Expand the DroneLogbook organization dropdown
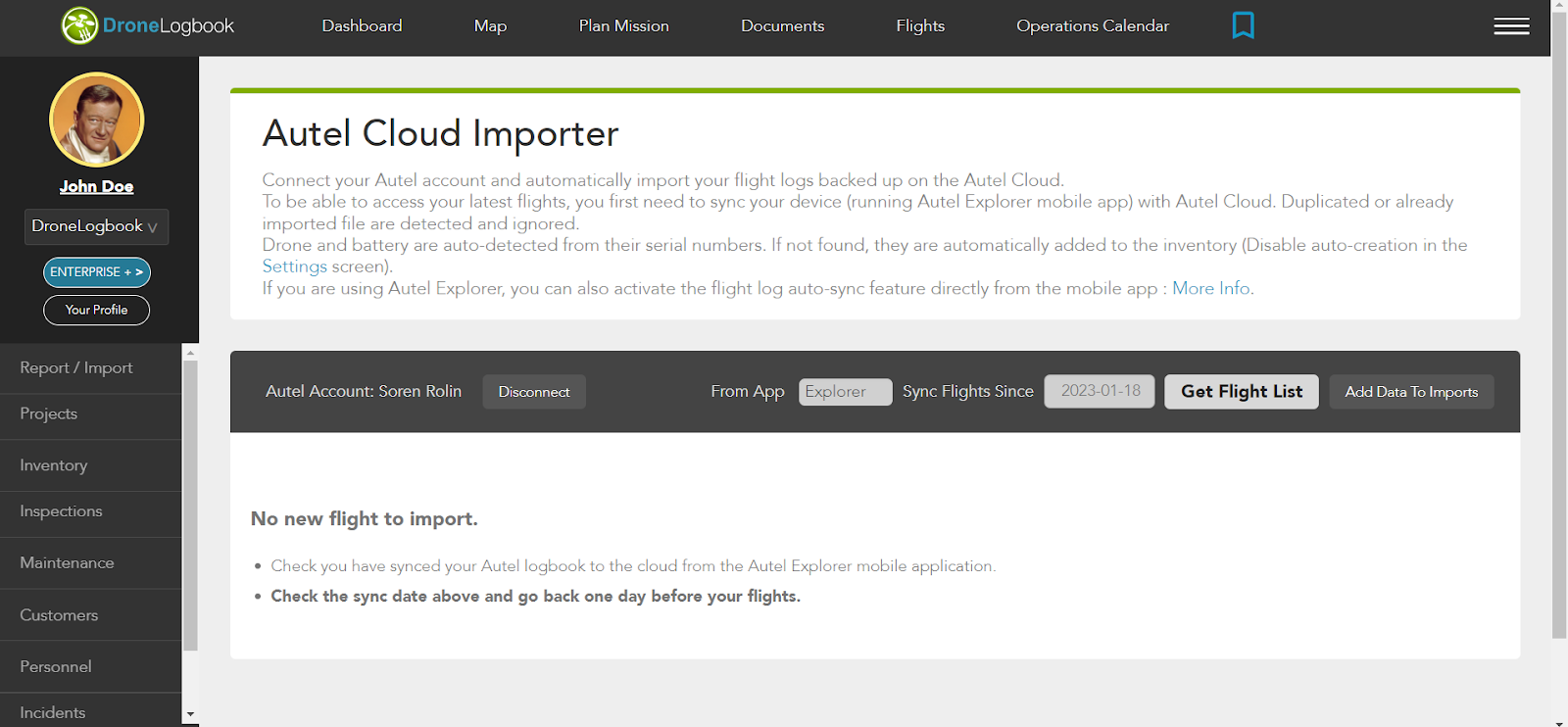This screenshot has width=1568, height=727. pos(96,226)
